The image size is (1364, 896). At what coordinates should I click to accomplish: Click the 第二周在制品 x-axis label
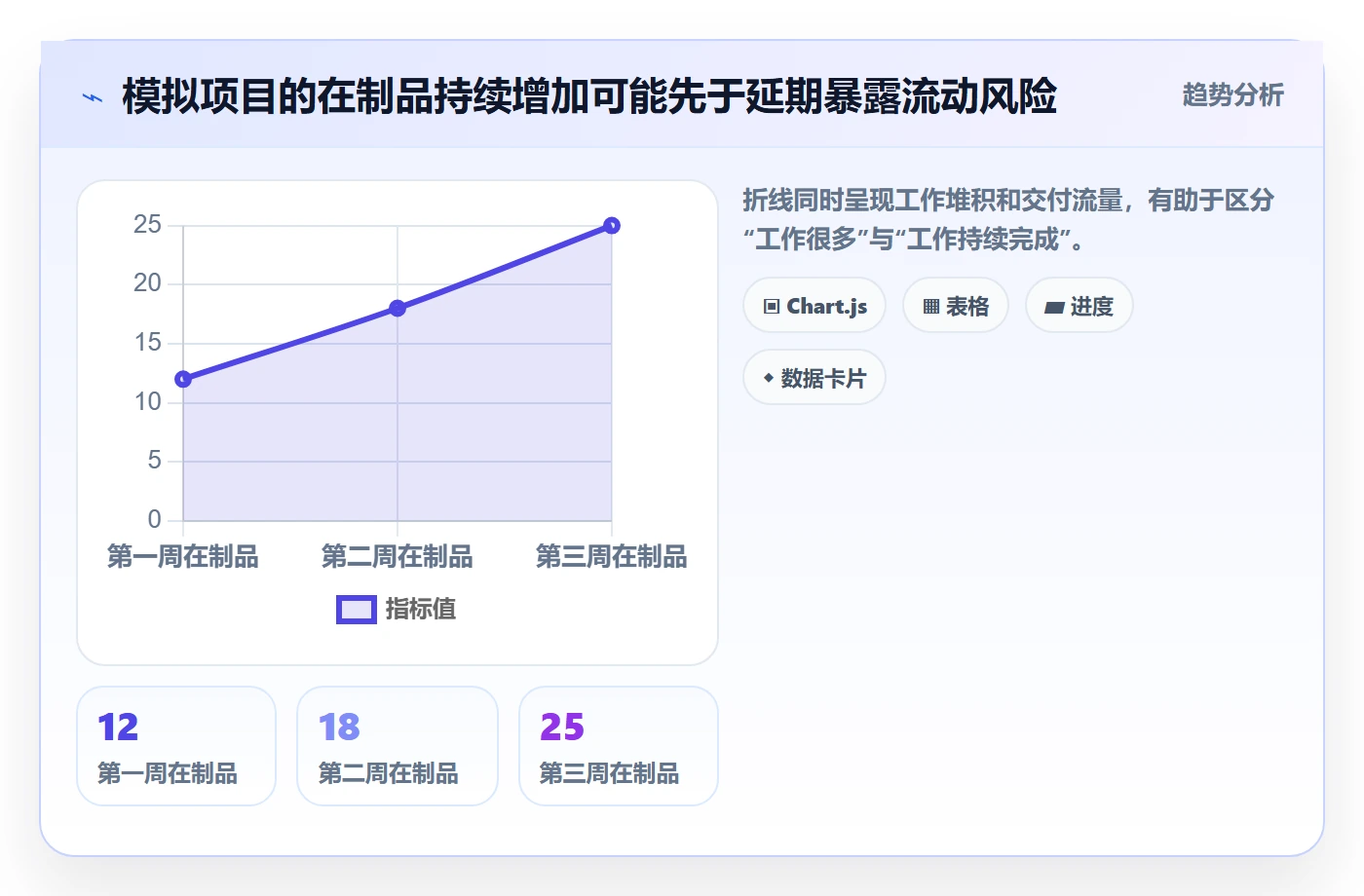(x=398, y=556)
